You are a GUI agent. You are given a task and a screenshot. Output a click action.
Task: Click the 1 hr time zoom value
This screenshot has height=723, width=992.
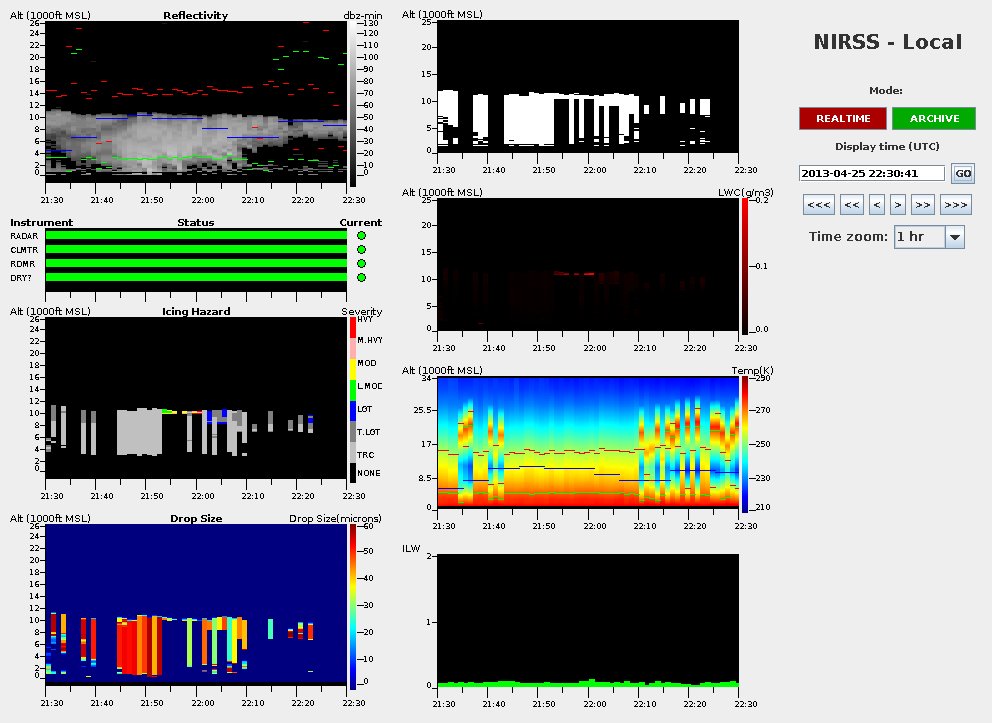(918, 237)
